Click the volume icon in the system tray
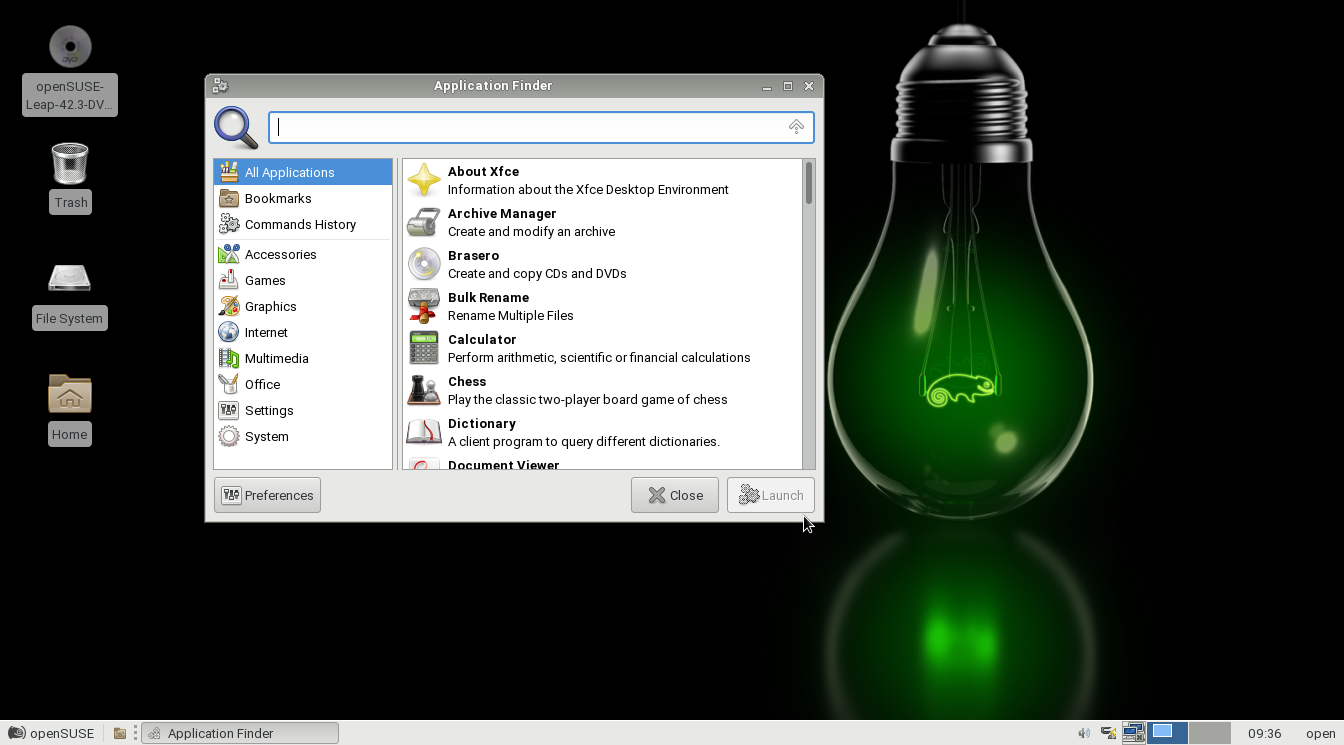This screenshot has width=1344, height=745. [1084, 733]
